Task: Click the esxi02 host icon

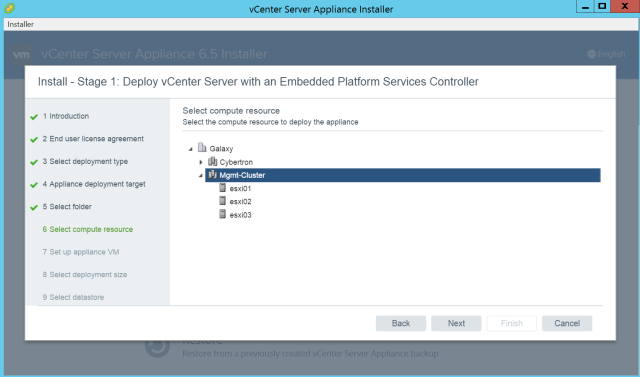Action: click(222, 201)
